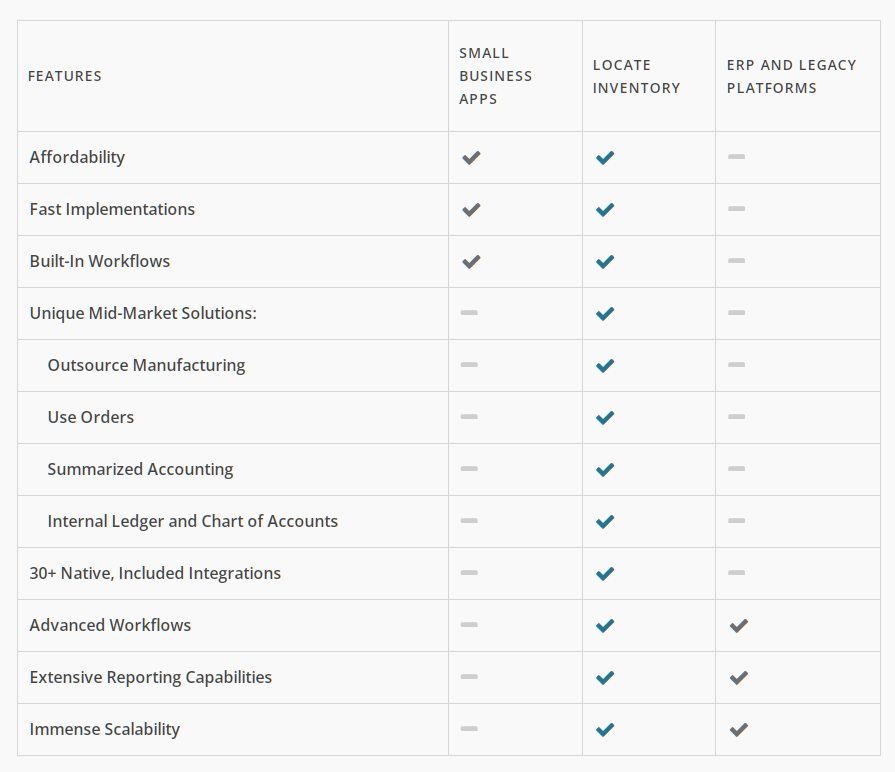Click Small Business Apps checkmark for Built-In Workflows
The height and width of the screenshot is (772, 895).
pos(471,261)
